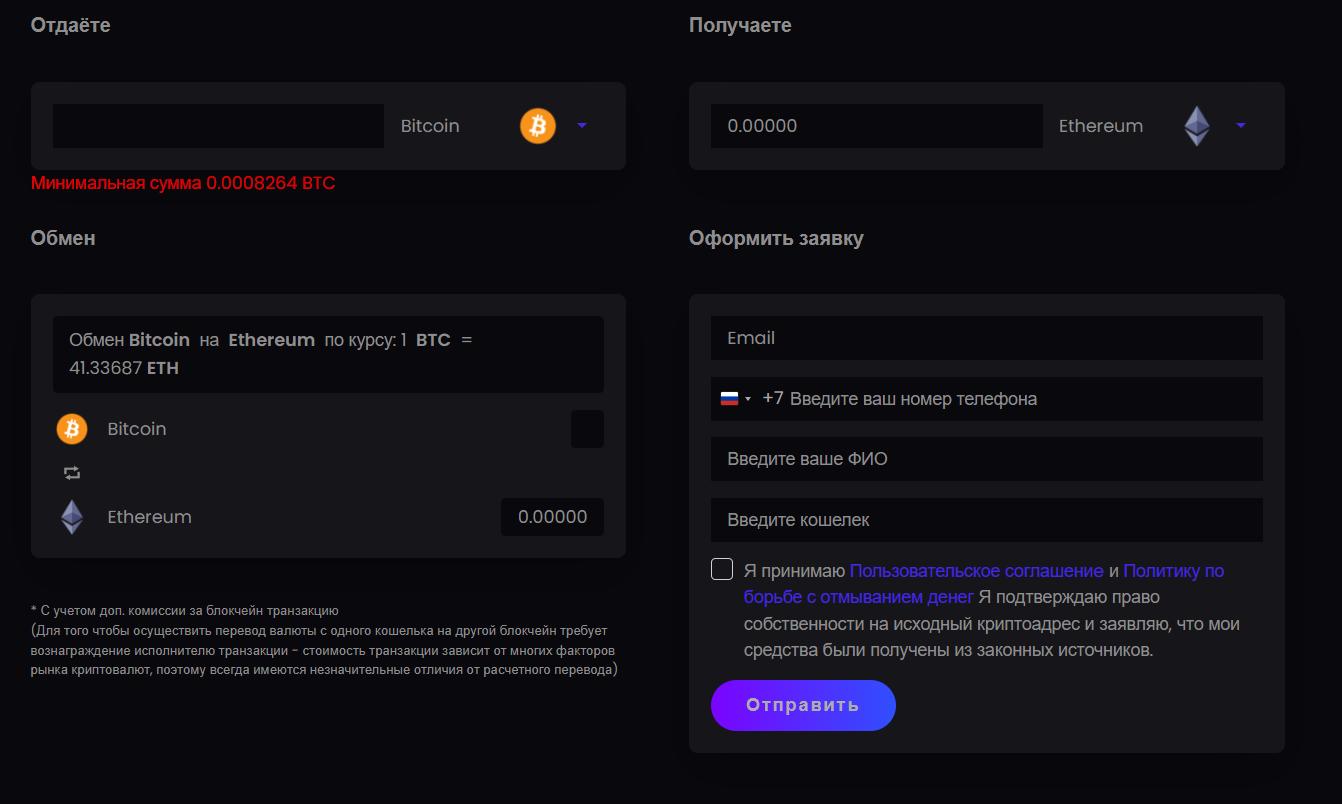Expand the Ethereum currency dropdown arrow

coord(1241,126)
